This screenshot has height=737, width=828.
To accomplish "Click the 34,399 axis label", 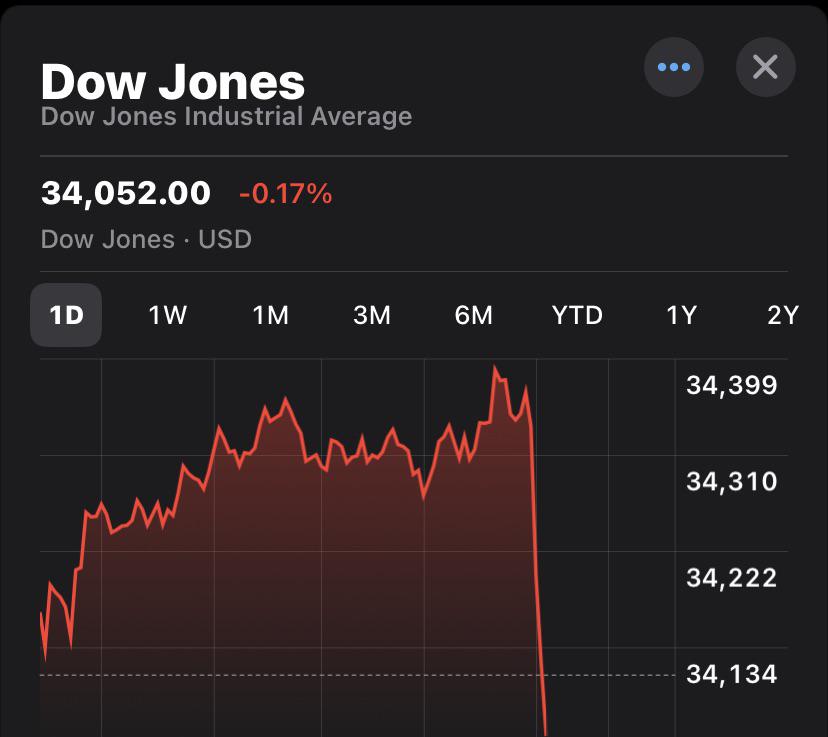I will 731,385.
